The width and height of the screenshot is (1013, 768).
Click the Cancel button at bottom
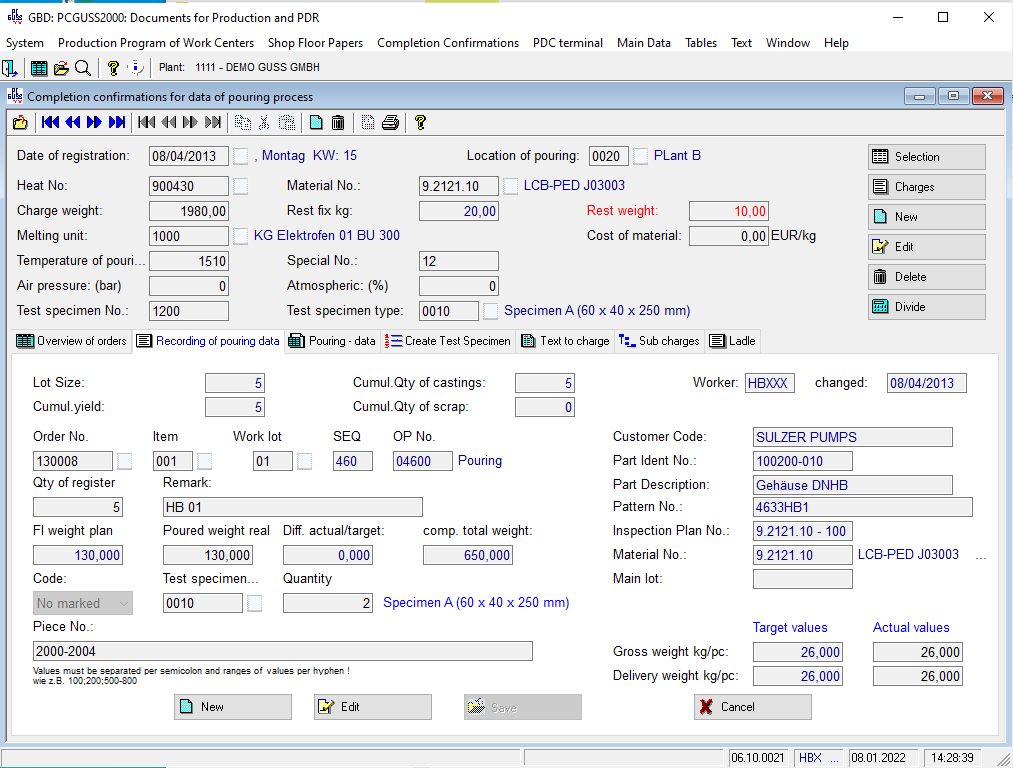click(x=752, y=707)
